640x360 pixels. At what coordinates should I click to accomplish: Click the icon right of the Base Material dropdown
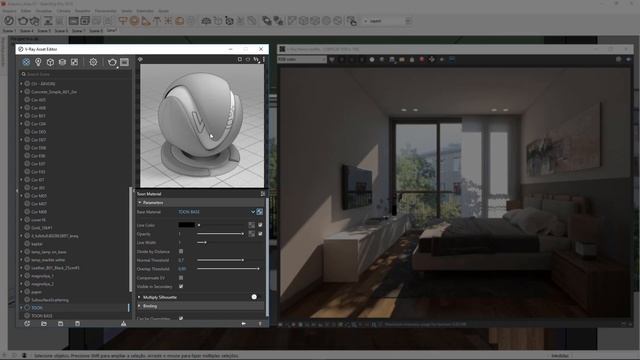[x=260, y=212]
